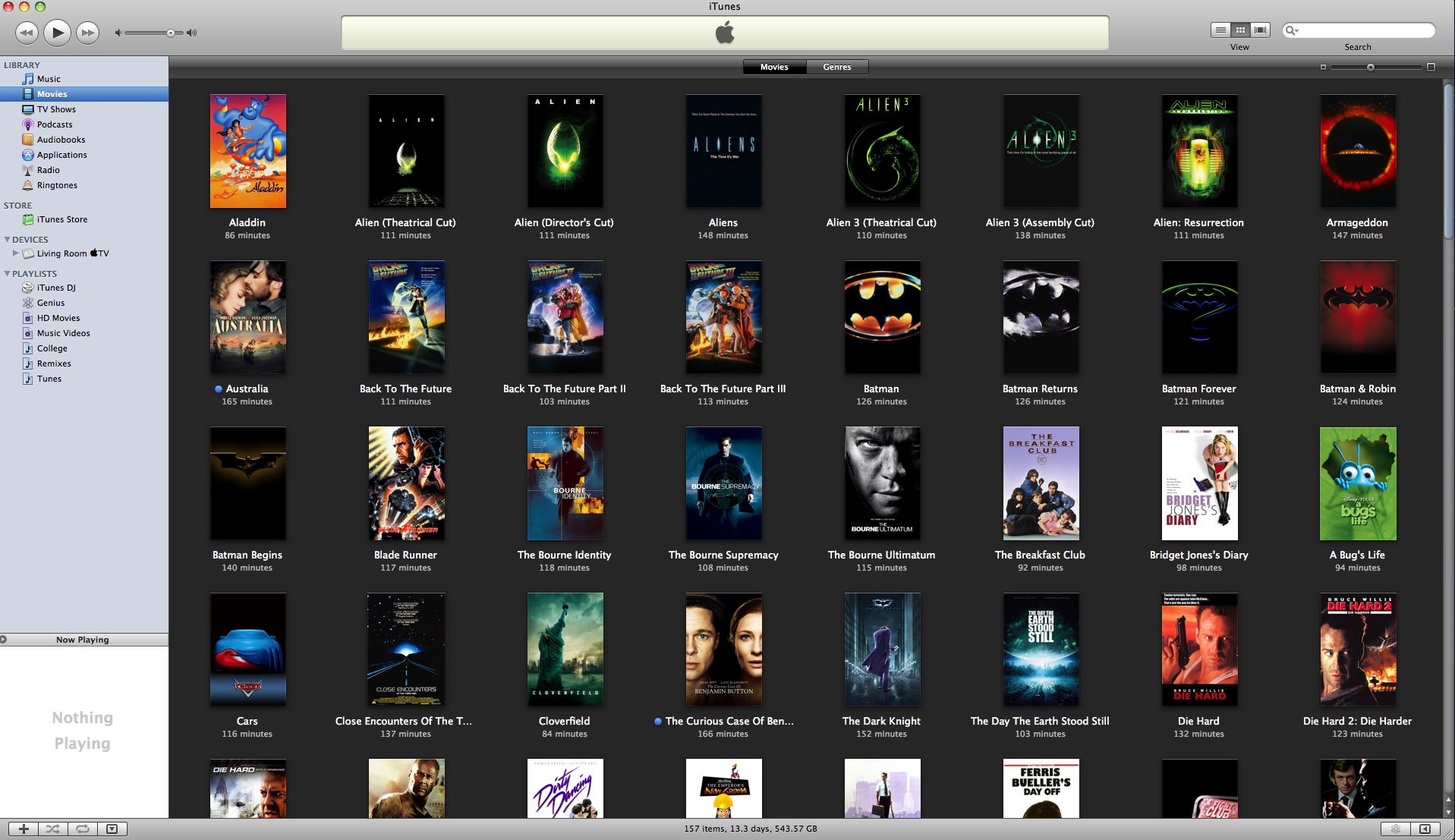Click the "Alien: Resurrection" title
1455x840 pixels.
tap(1198, 222)
